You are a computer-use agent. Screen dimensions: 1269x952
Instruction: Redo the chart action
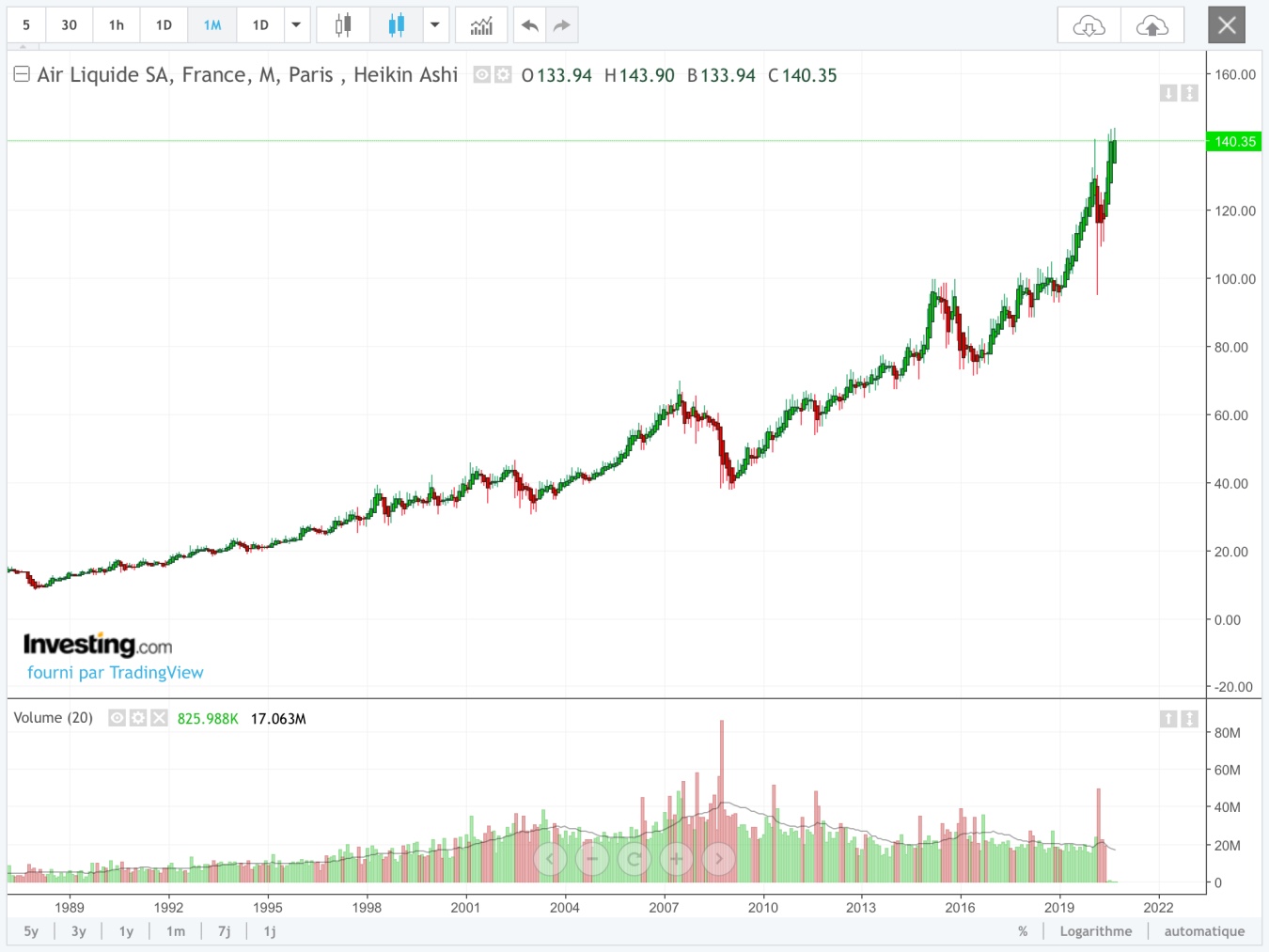coord(562,25)
